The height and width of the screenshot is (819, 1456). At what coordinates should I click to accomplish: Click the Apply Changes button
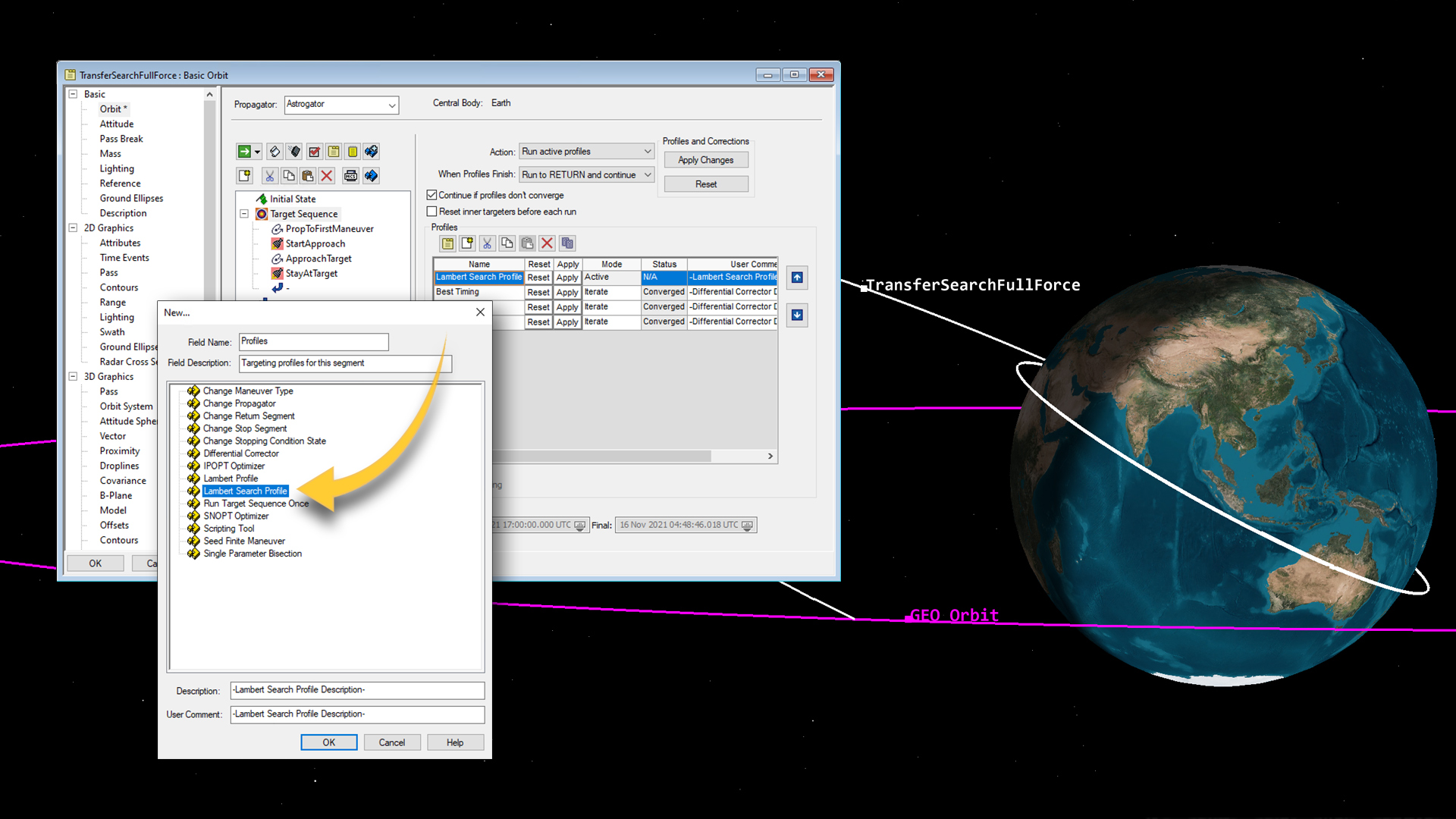[705, 160]
